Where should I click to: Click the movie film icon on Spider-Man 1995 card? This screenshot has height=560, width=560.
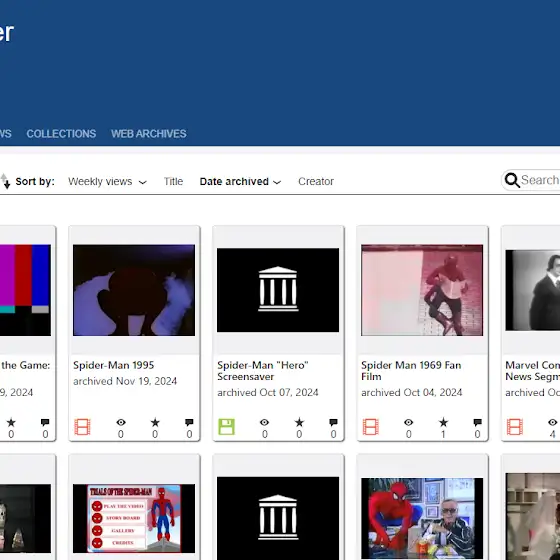pos(82,427)
